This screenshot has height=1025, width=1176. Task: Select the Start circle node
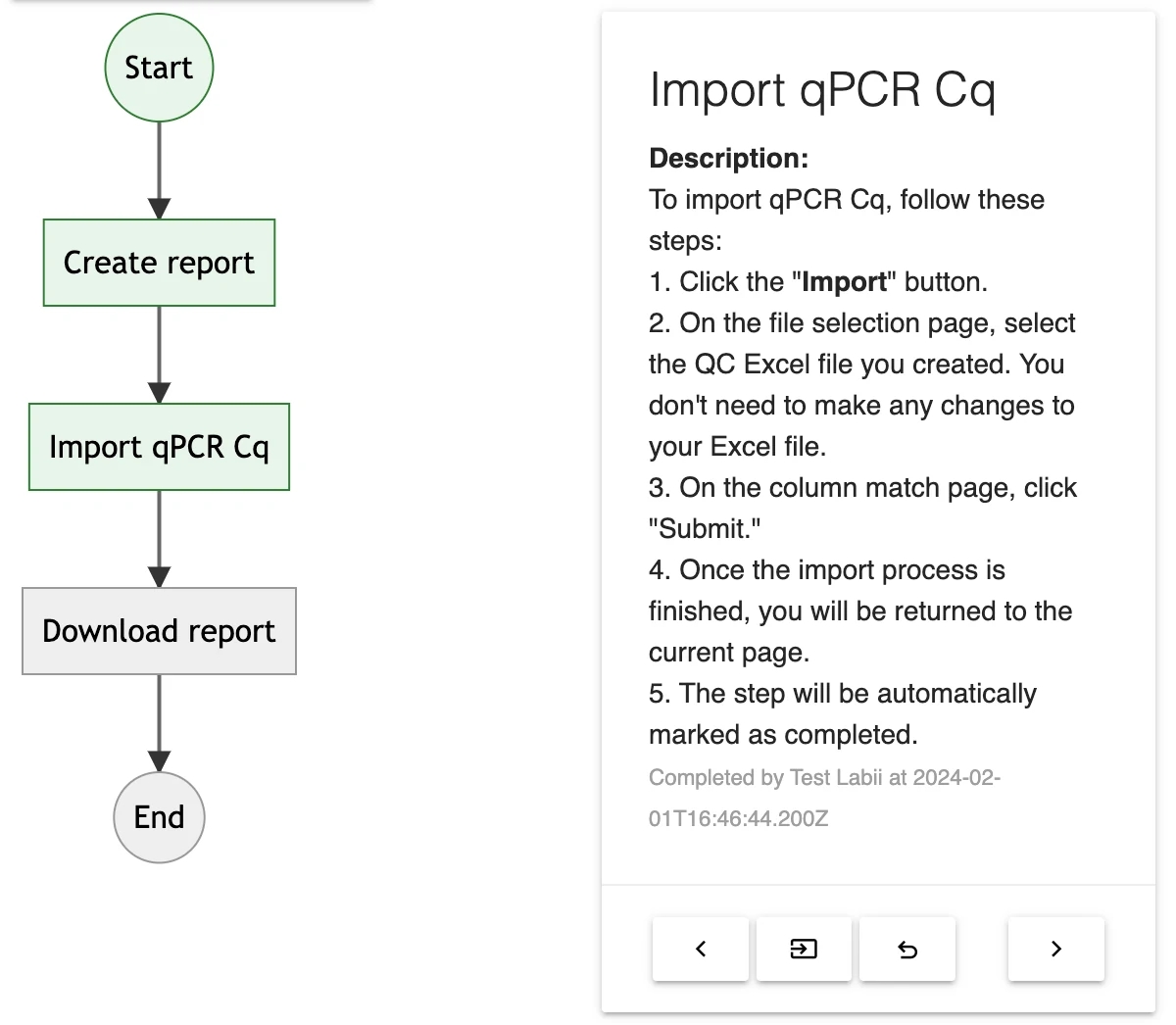159,68
